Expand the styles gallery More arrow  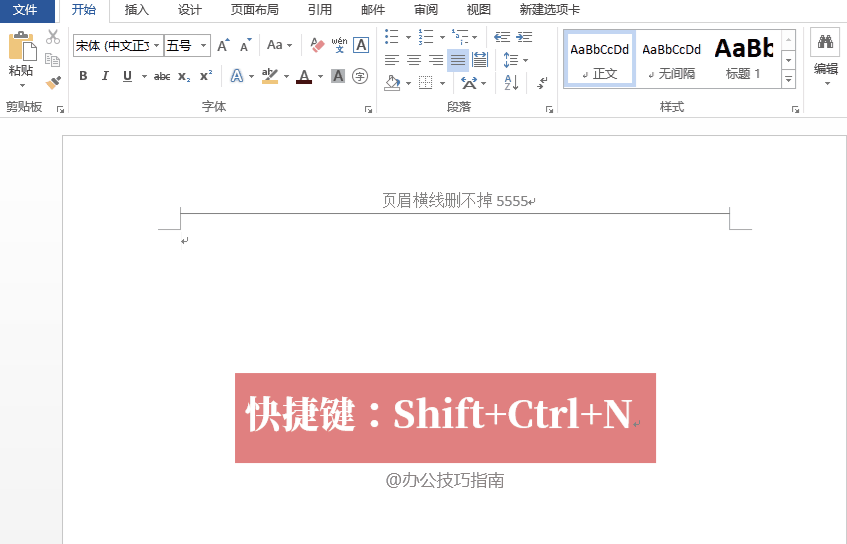point(789,80)
